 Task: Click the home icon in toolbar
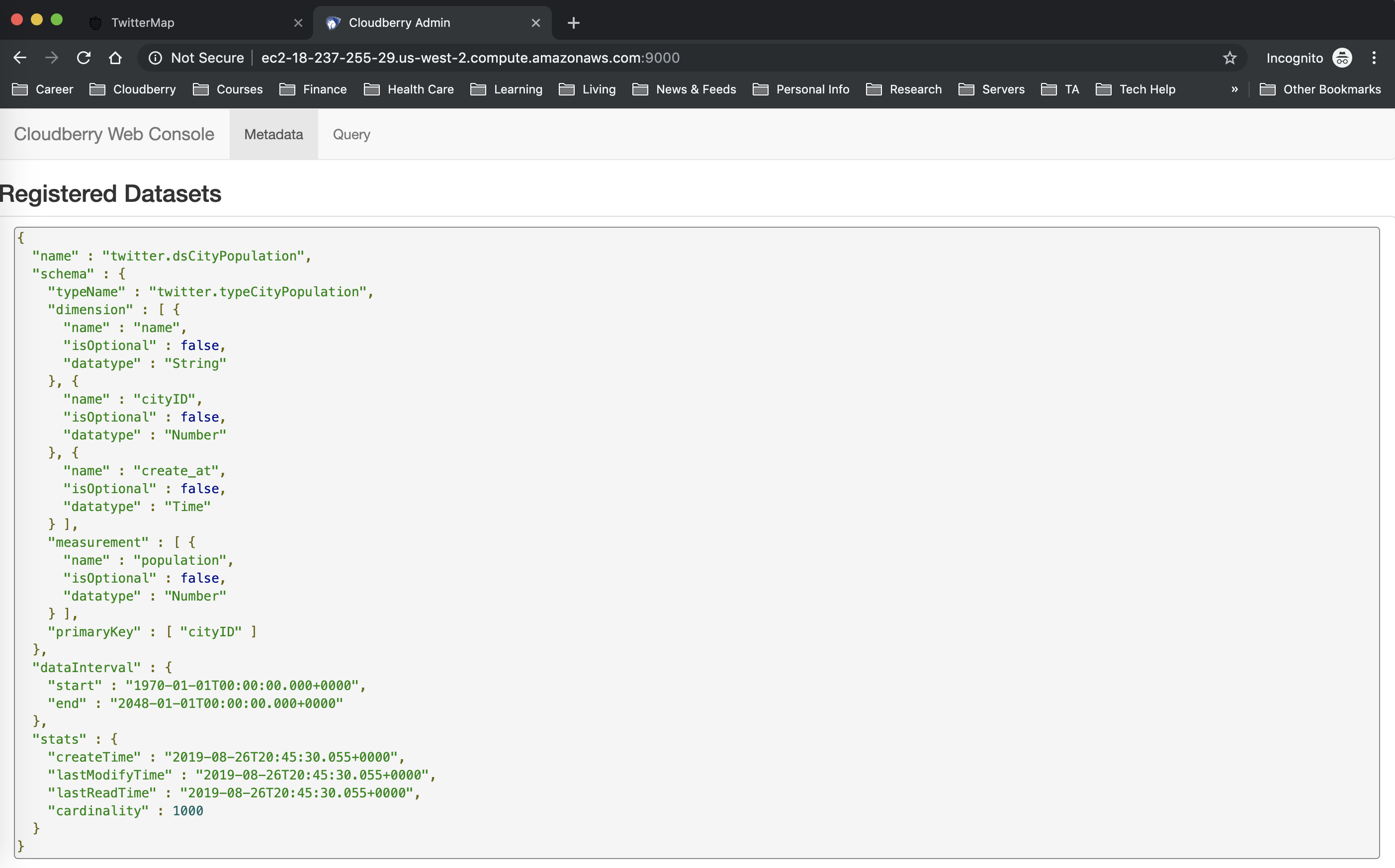point(115,57)
